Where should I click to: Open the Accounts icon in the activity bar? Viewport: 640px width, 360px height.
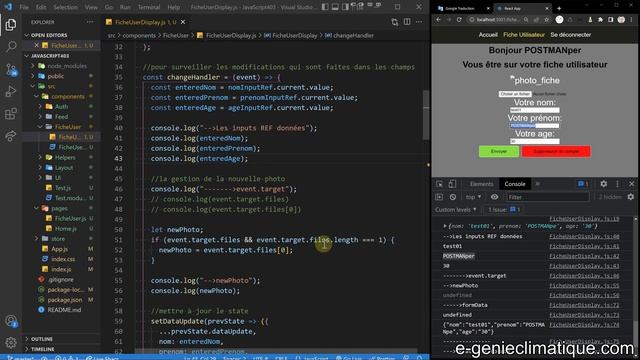[x=11, y=321]
